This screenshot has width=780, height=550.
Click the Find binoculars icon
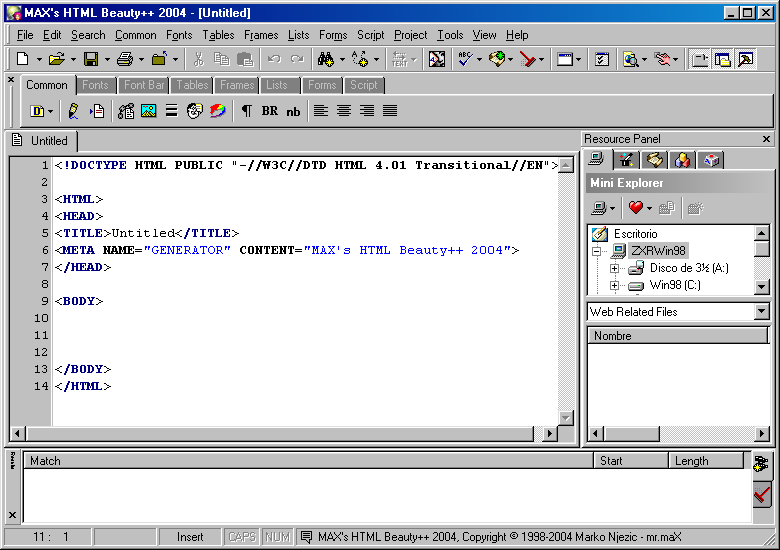point(326,59)
